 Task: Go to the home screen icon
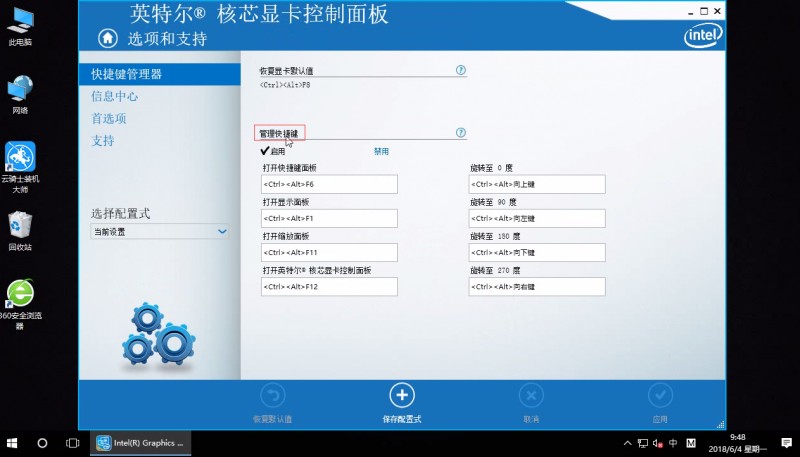point(108,38)
